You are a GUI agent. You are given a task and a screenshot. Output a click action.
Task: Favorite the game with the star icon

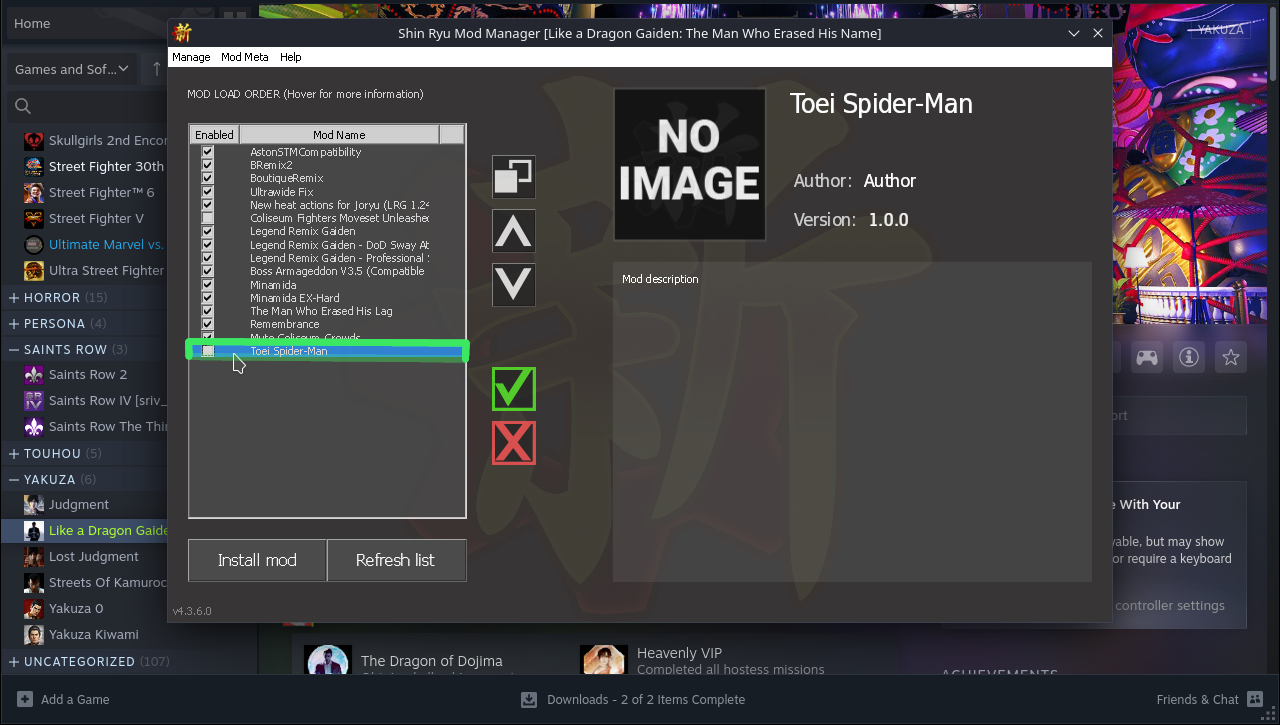(x=1231, y=357)
